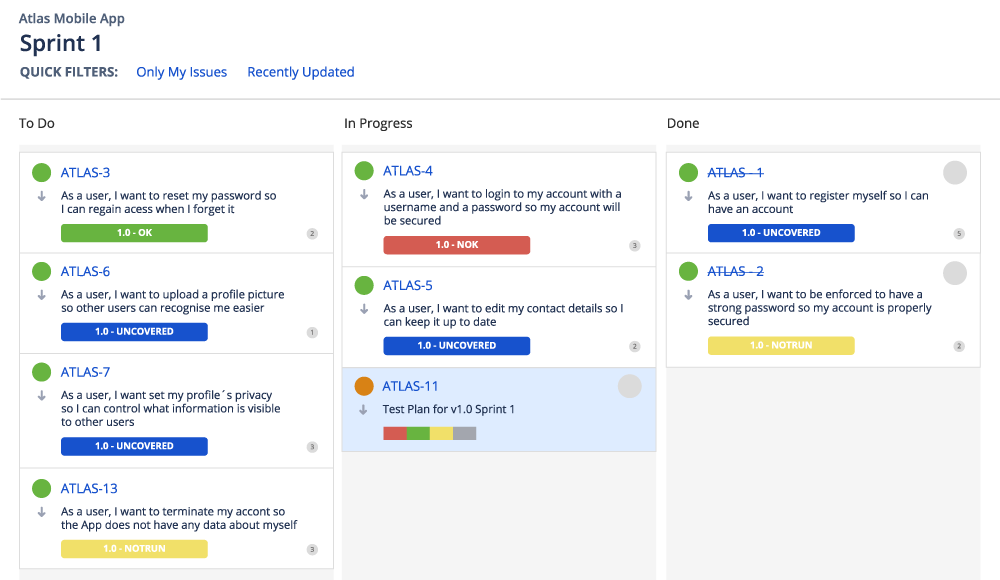Click the green 1.0 - OK status label
Screen dimensions: 1000x580
(134, 233)
